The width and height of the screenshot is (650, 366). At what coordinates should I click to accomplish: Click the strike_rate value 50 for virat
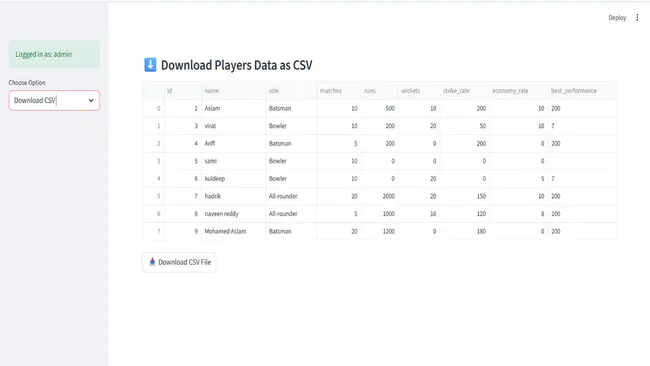[x=465, y=126]
